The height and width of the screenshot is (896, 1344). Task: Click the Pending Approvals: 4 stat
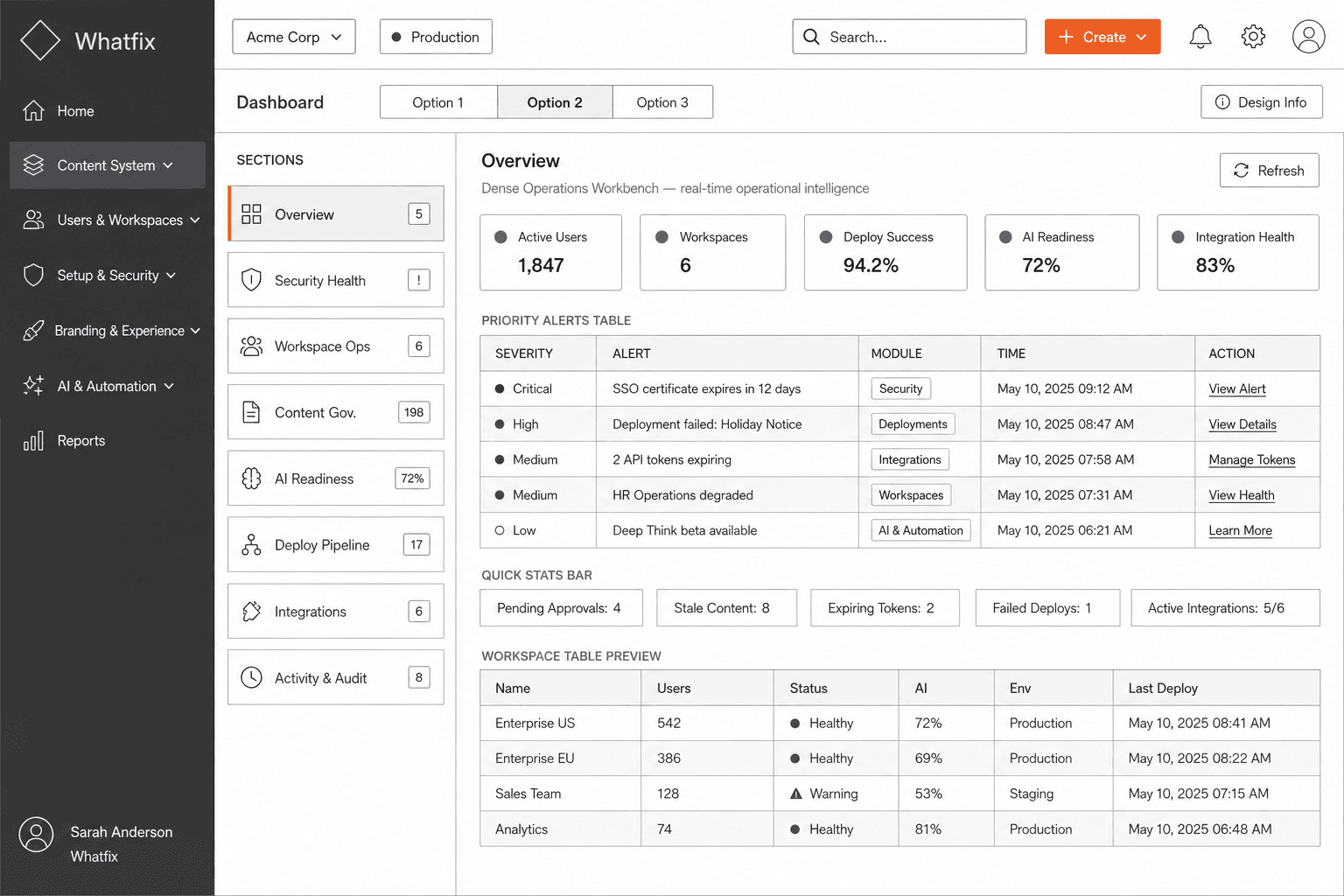(x=562, y=608)
